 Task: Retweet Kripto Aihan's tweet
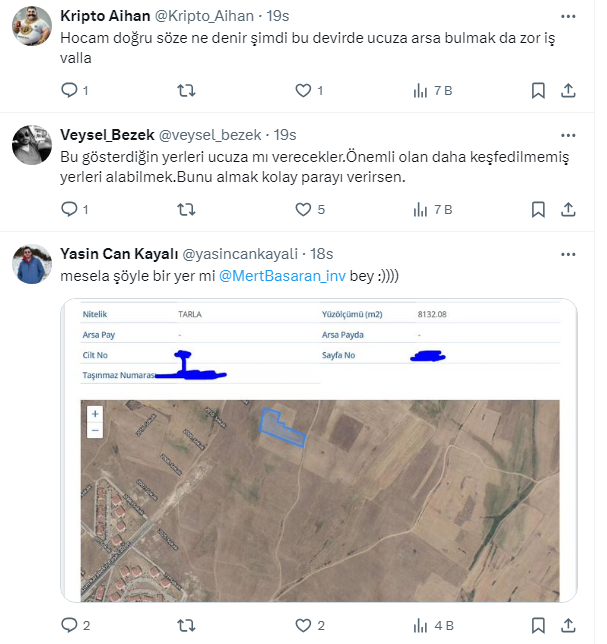coord(186,91)
